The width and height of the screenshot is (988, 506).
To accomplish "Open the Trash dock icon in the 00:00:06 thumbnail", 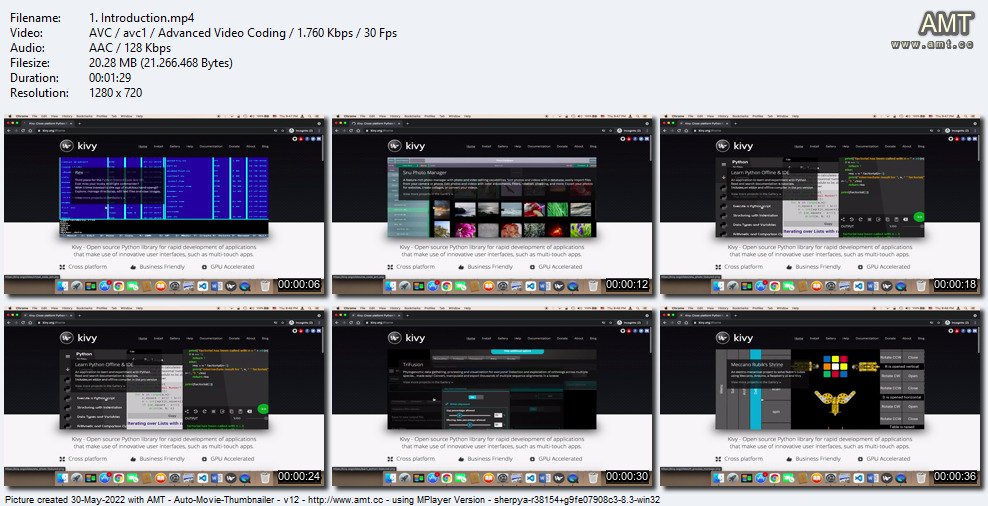I will (265, 286).
